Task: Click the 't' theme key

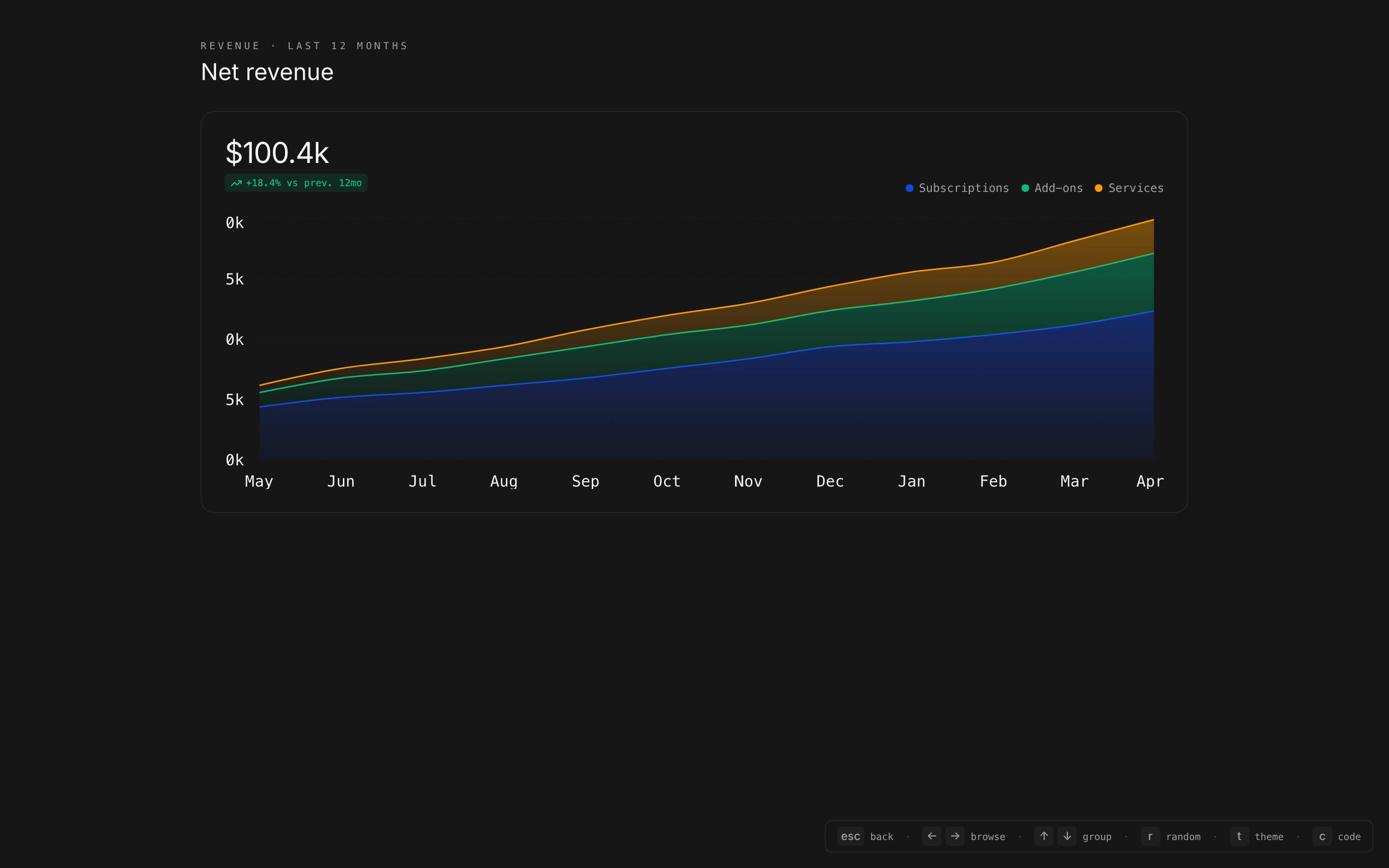Action: click(x=1239, y=836)
